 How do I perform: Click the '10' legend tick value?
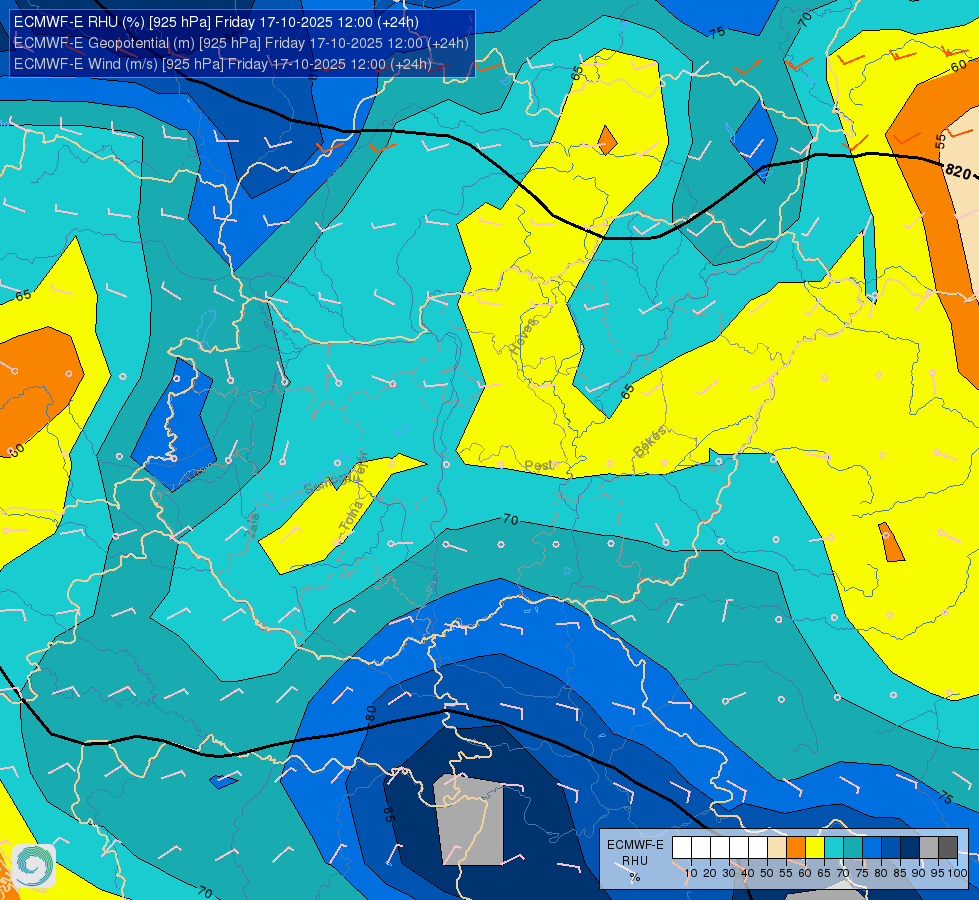[x=691, y=873]
